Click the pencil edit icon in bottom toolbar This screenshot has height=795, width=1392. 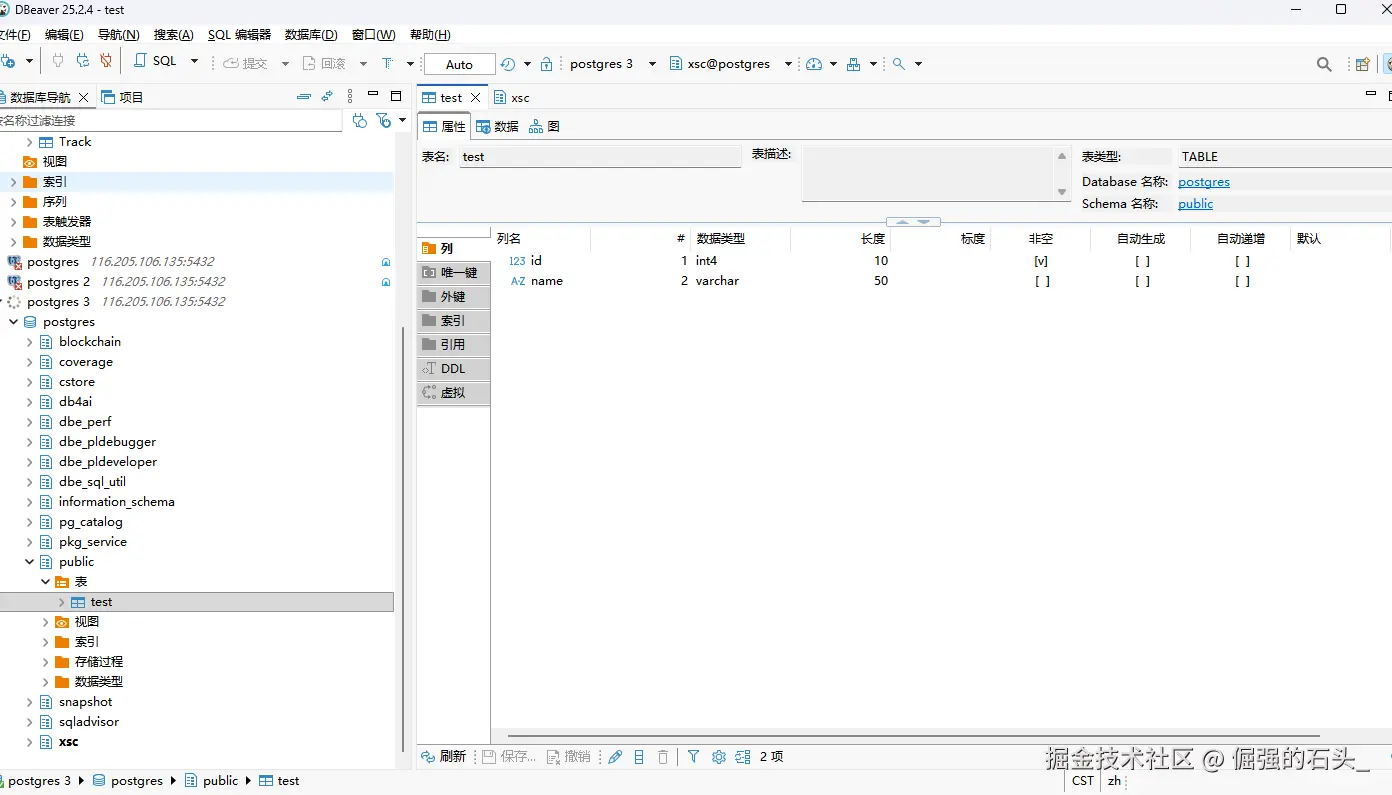(x=615, y=757)
